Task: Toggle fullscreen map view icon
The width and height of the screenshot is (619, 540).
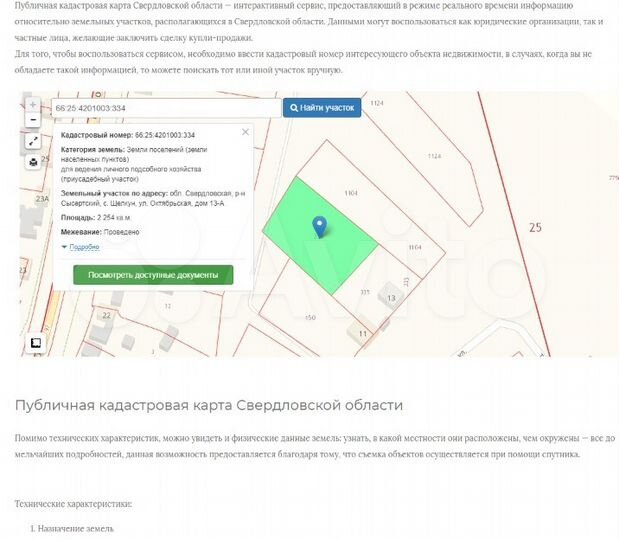Action: [33, 141]
